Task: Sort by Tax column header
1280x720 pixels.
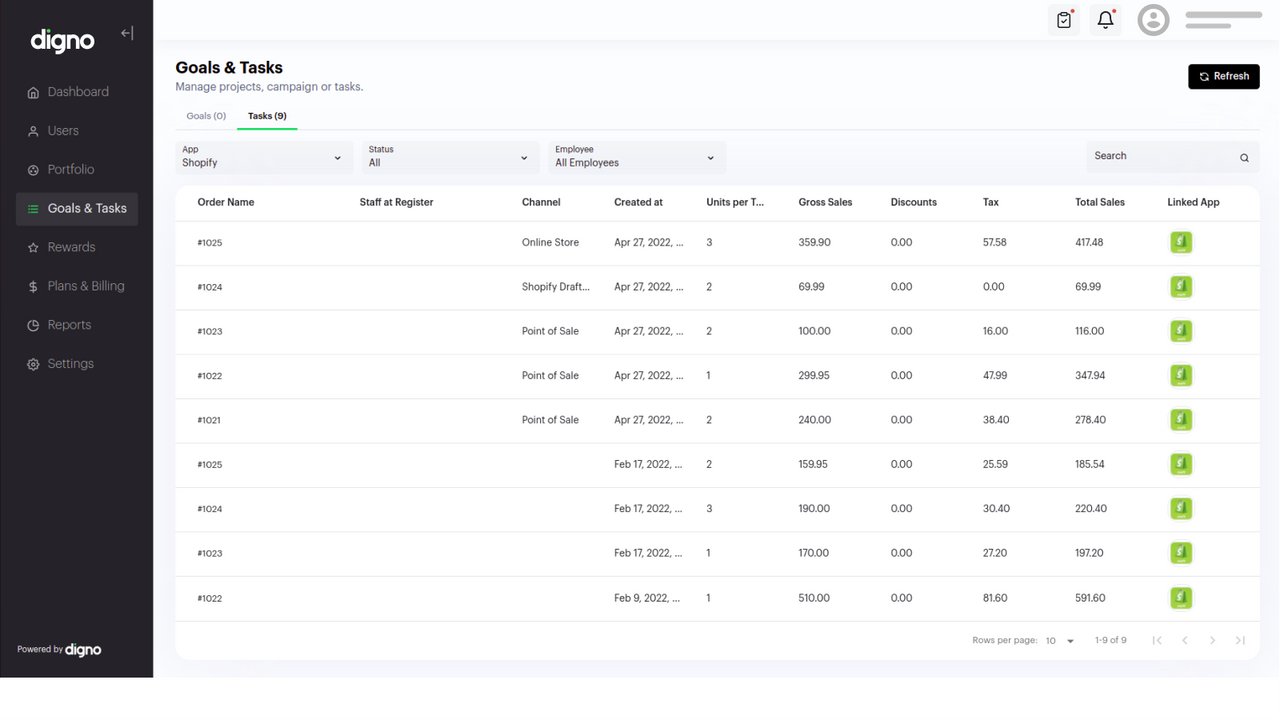Action: 991,202
